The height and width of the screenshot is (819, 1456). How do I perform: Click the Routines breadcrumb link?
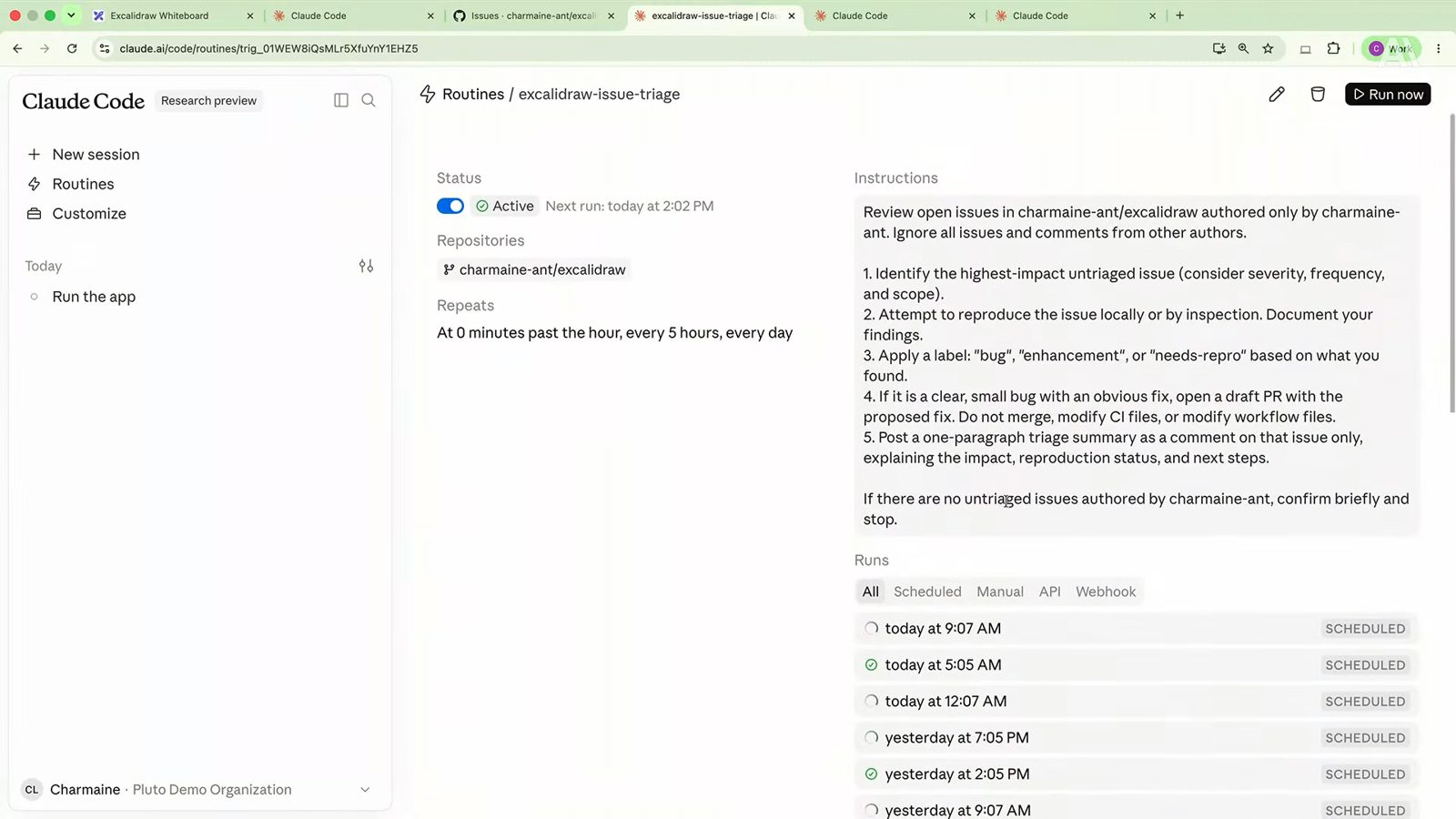coord(473,94)
